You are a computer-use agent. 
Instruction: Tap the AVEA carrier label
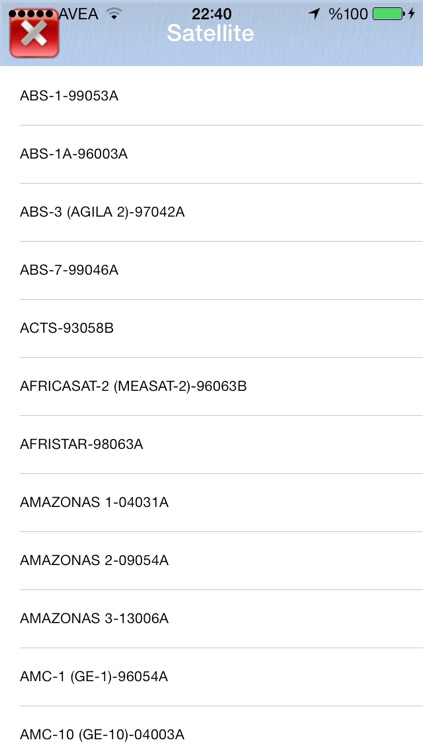[x=78, y=14]
